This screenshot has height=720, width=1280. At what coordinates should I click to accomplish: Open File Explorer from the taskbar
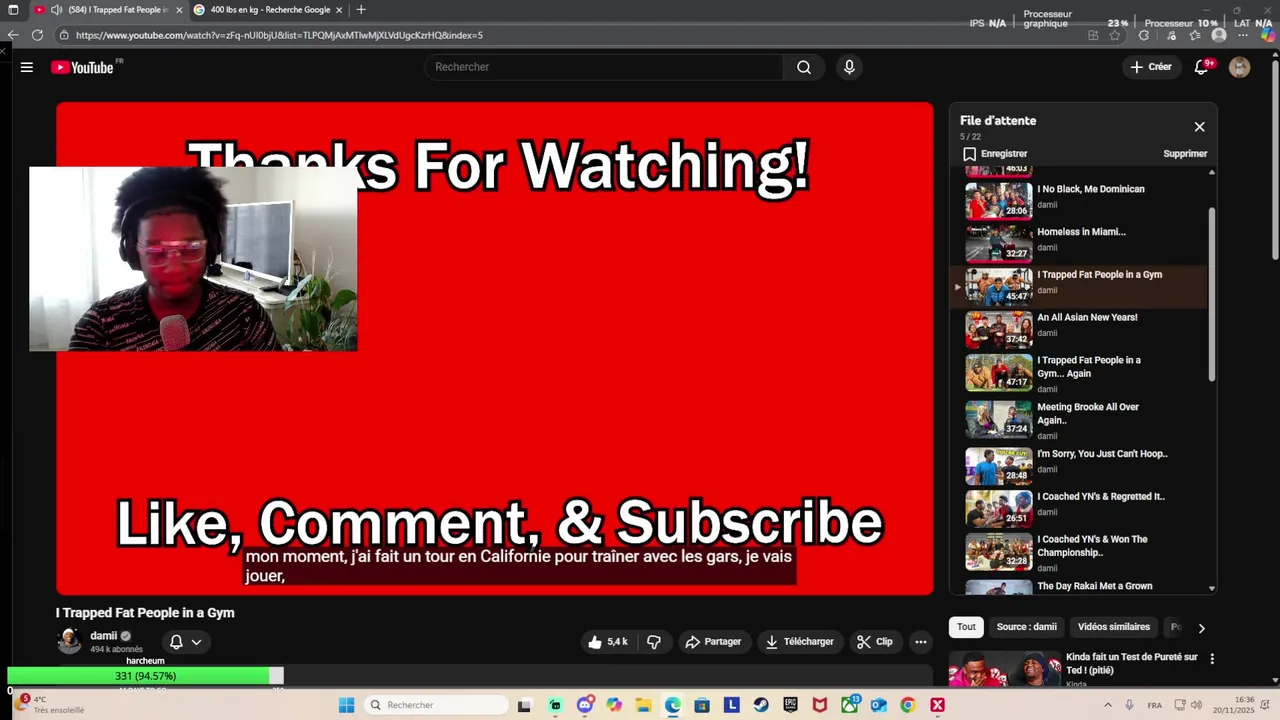coord(643,705)
